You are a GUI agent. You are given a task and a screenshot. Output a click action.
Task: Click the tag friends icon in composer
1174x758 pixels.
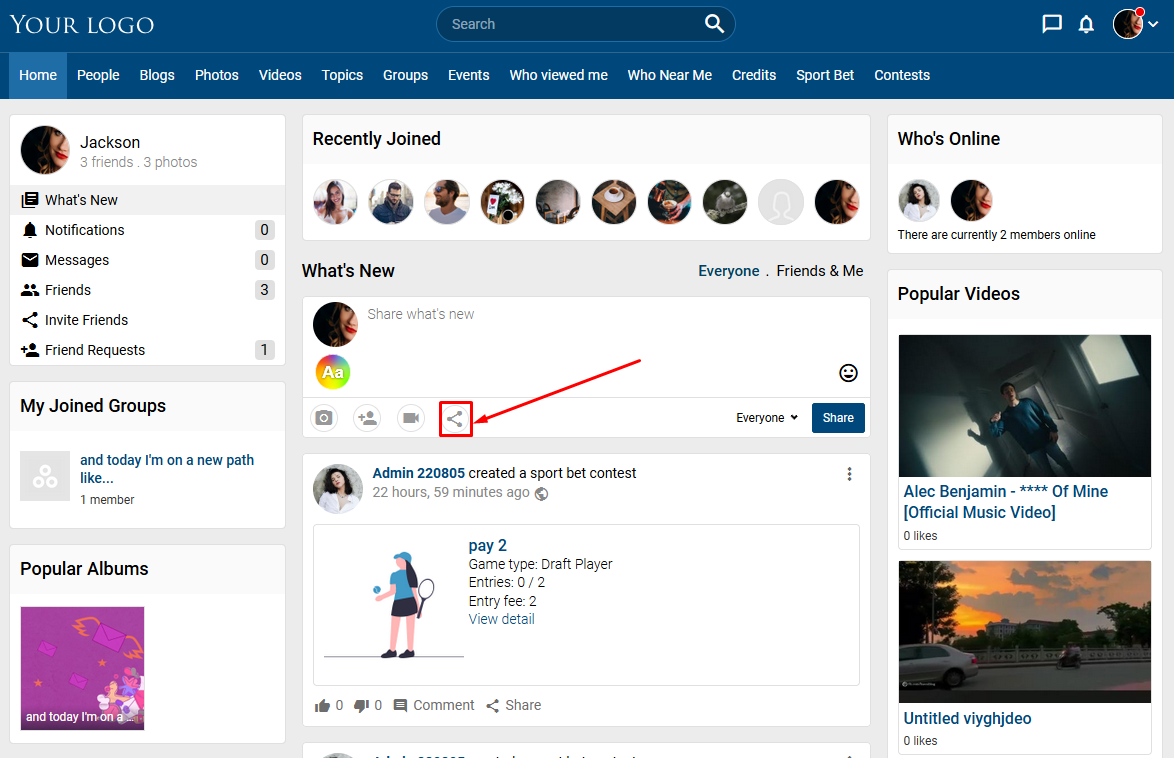(368, 417)
